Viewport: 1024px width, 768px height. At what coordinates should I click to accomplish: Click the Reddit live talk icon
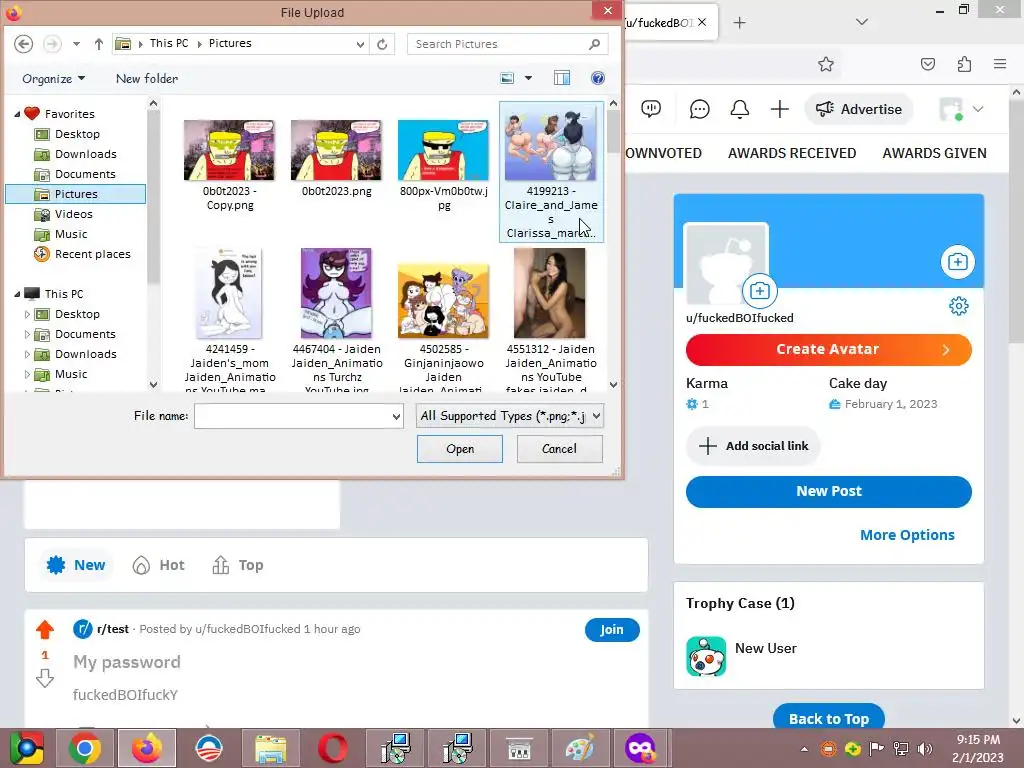(x=651, y=109)
